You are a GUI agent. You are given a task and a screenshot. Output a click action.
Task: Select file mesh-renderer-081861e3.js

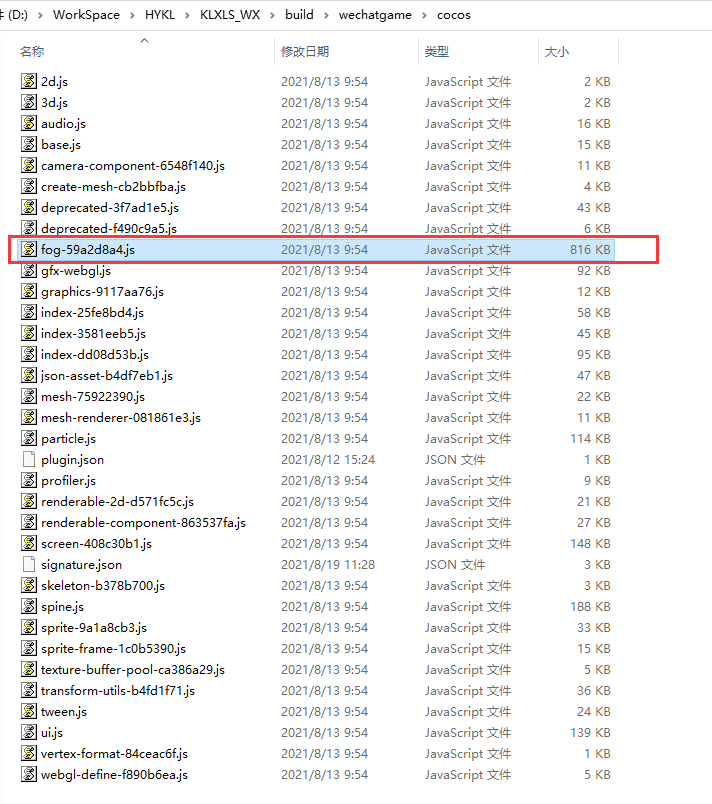tap(121, 417)
